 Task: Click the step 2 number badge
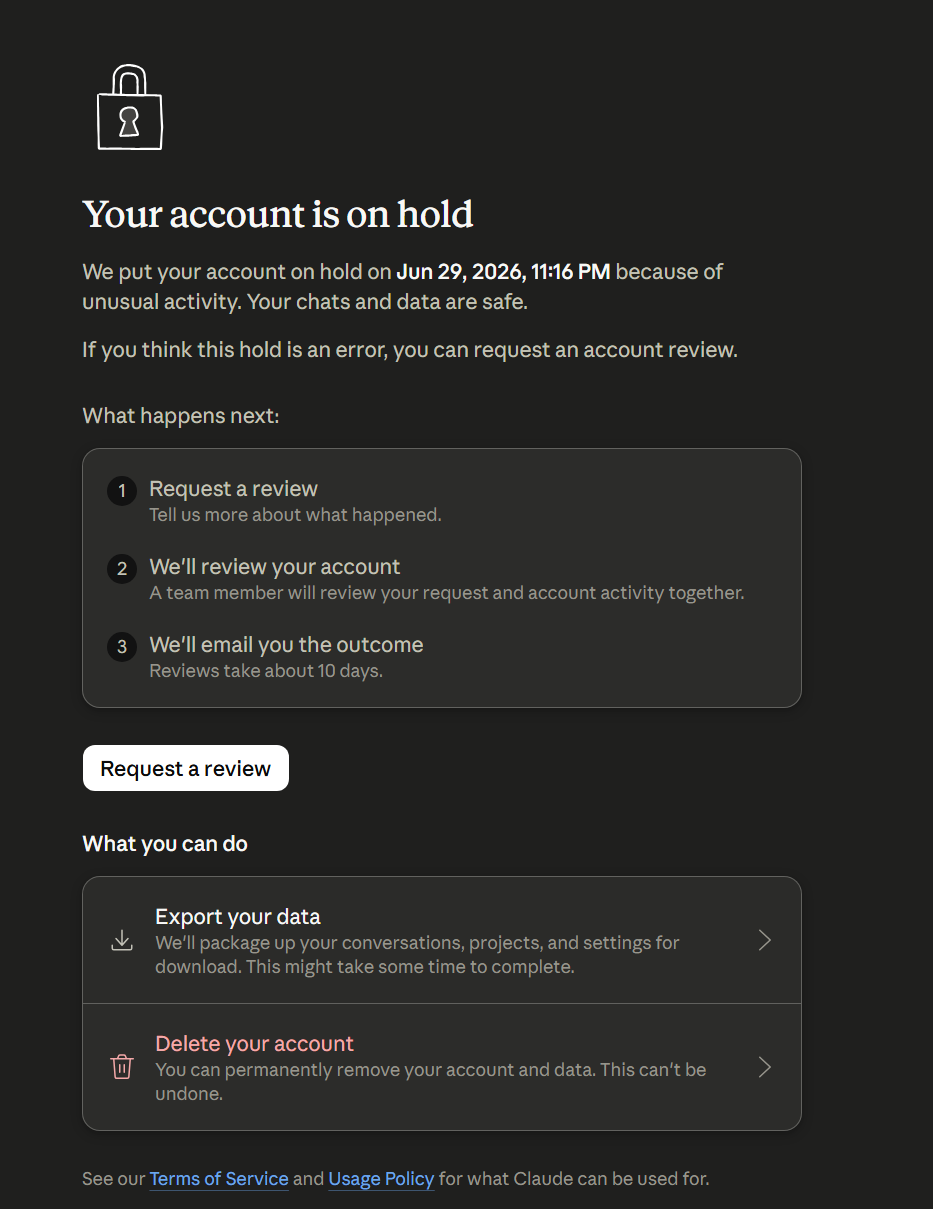[122, 569]
